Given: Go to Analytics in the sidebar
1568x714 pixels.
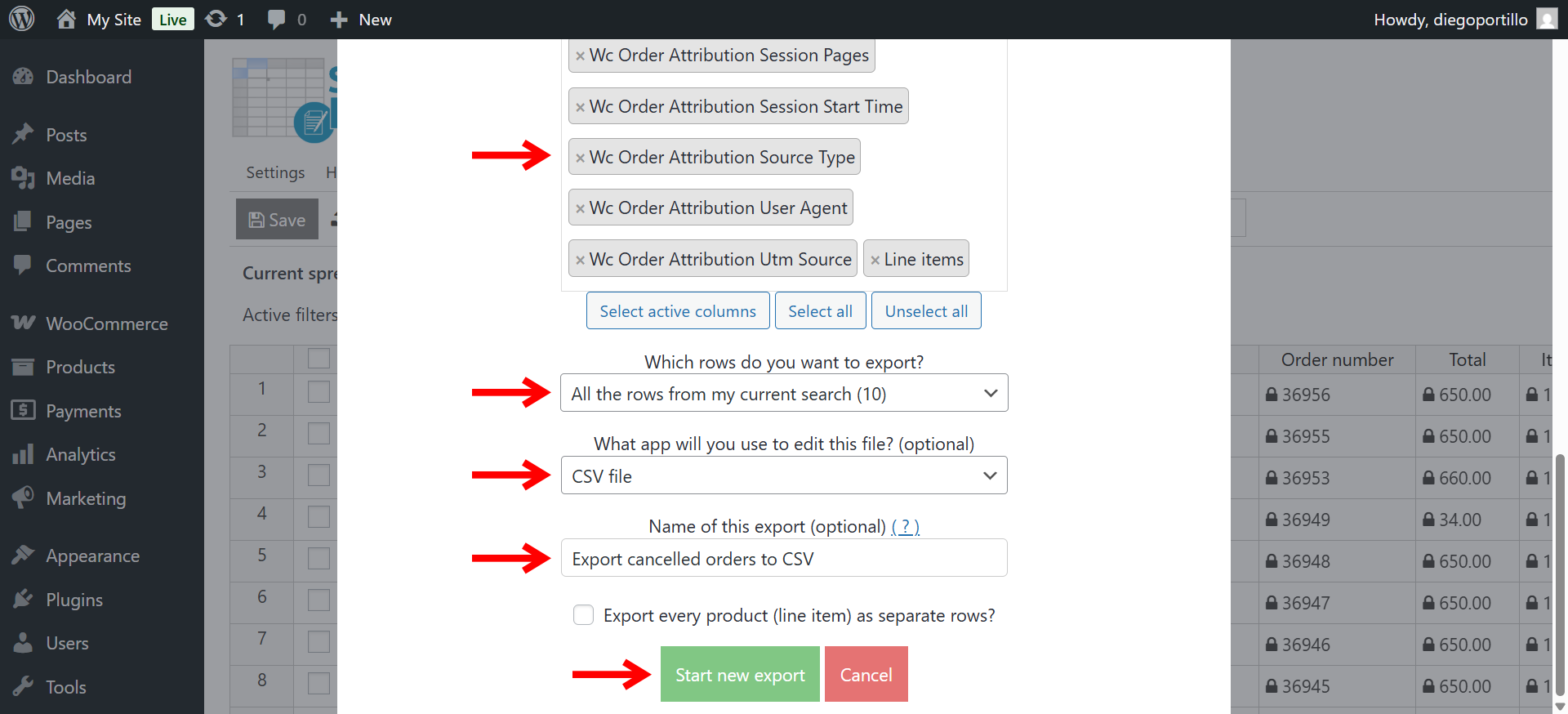Looking at the screenshot, I should [80, 454].
